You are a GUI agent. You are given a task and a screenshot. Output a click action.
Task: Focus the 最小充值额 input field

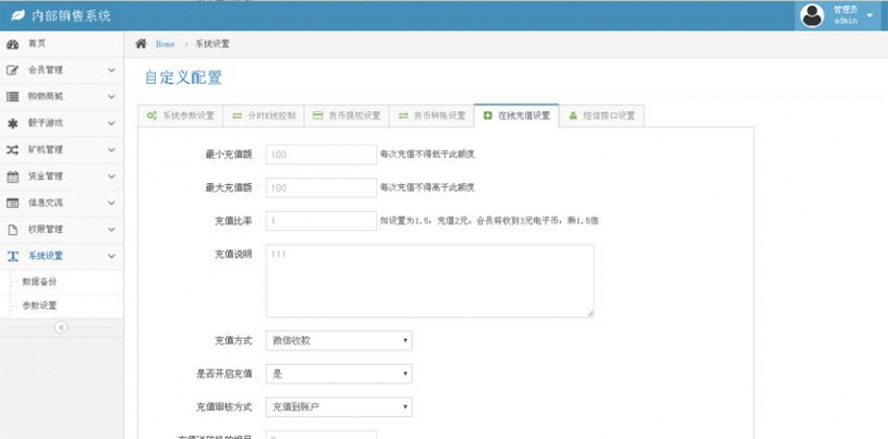(321, 155)
